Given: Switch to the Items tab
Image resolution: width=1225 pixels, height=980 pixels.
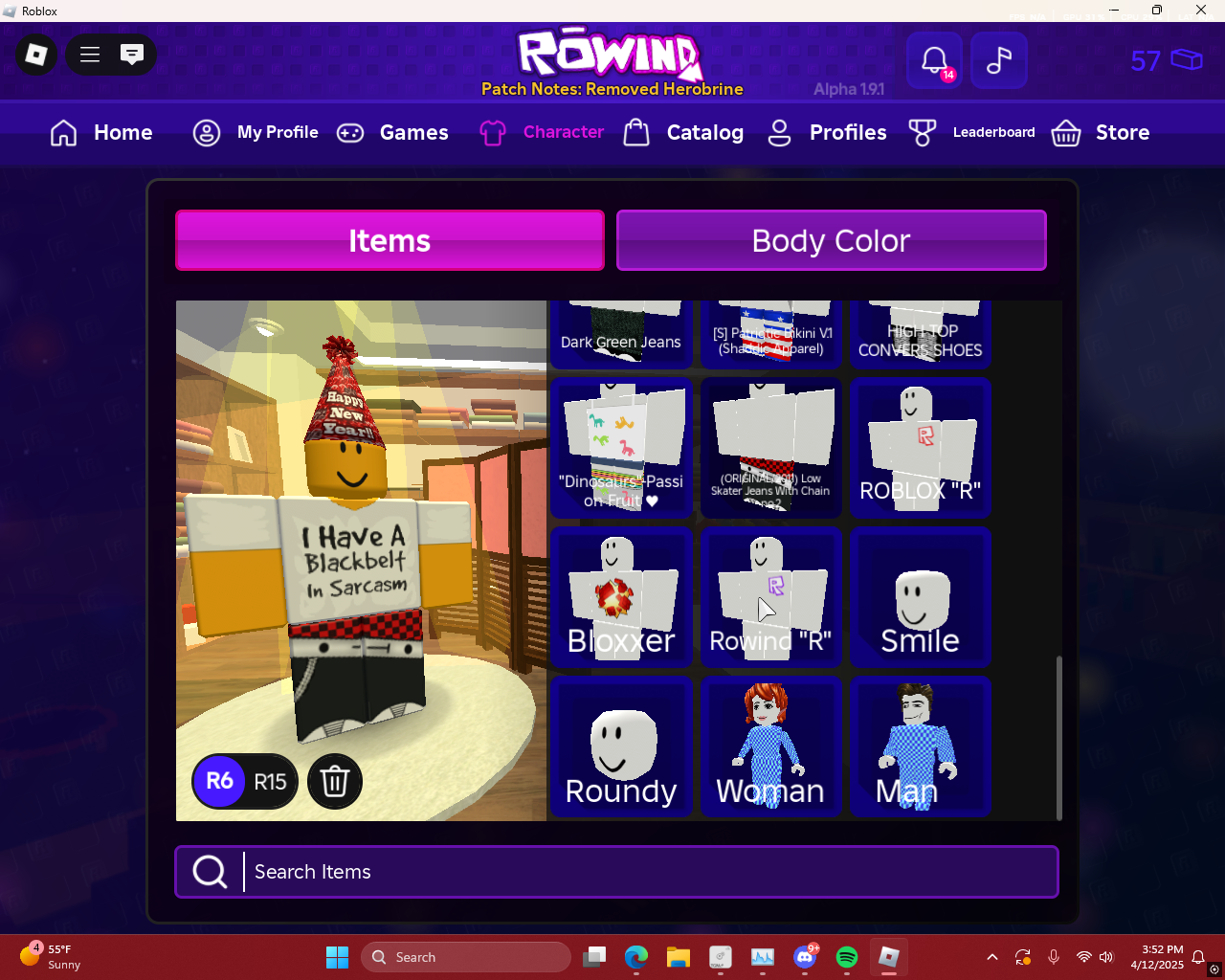Looking at the screenshot, I should (390, 240).
